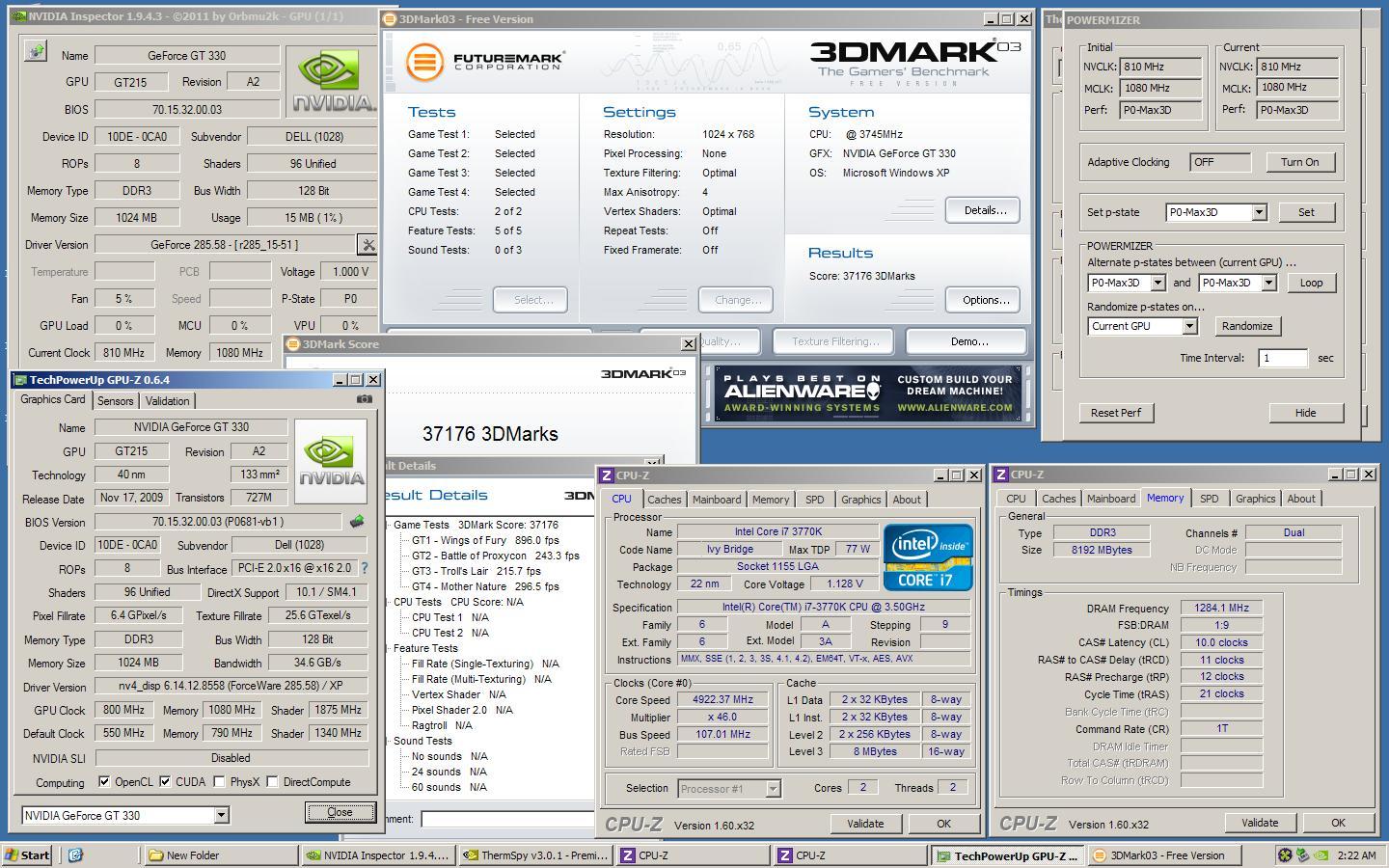This screenshot has height=868, width=1389.
Task: Click the NVIDIA logo in NVIDIA Inspector
Action: click(x=334, y=81)
